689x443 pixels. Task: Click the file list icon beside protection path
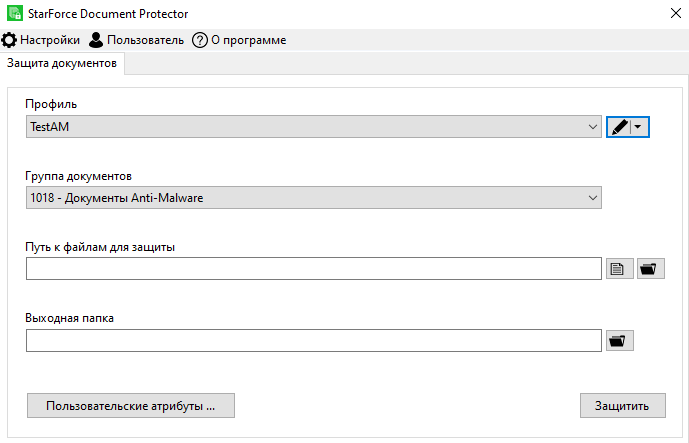click(x=620, y=268)
